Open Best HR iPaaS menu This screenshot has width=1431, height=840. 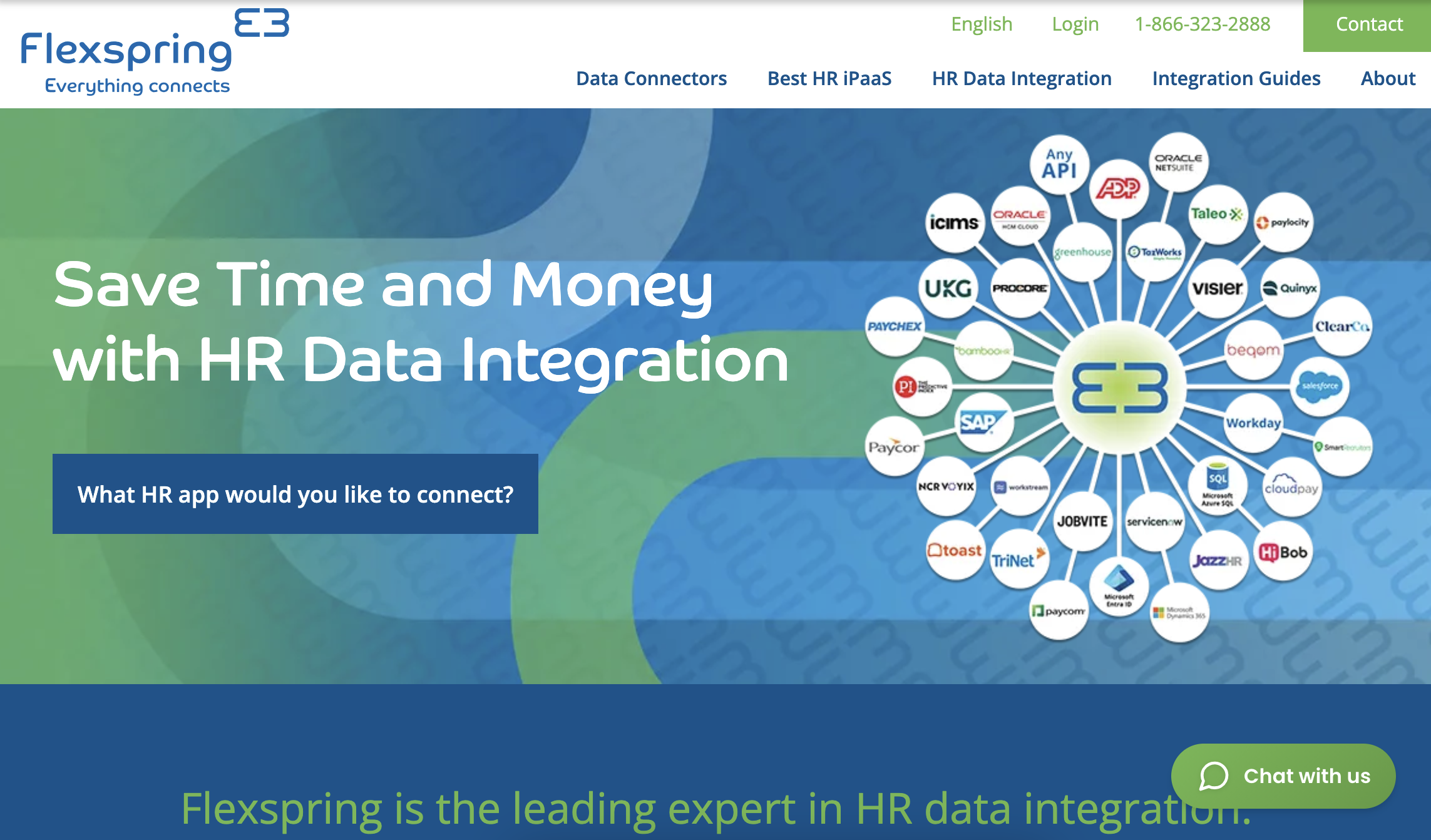(x=829, y=79)
